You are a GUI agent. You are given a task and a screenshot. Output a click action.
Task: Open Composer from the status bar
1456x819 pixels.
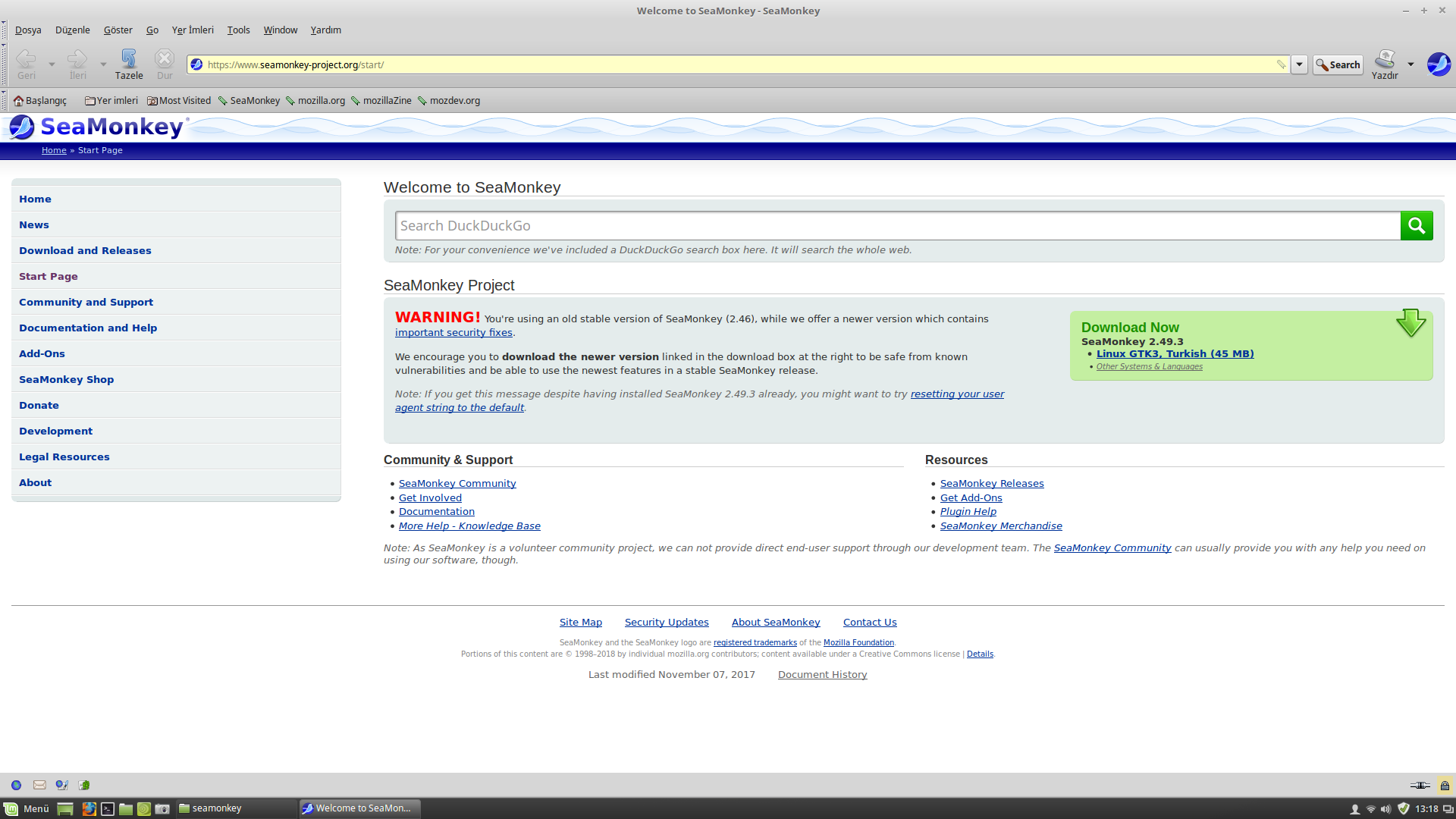[x=61, y=785]
